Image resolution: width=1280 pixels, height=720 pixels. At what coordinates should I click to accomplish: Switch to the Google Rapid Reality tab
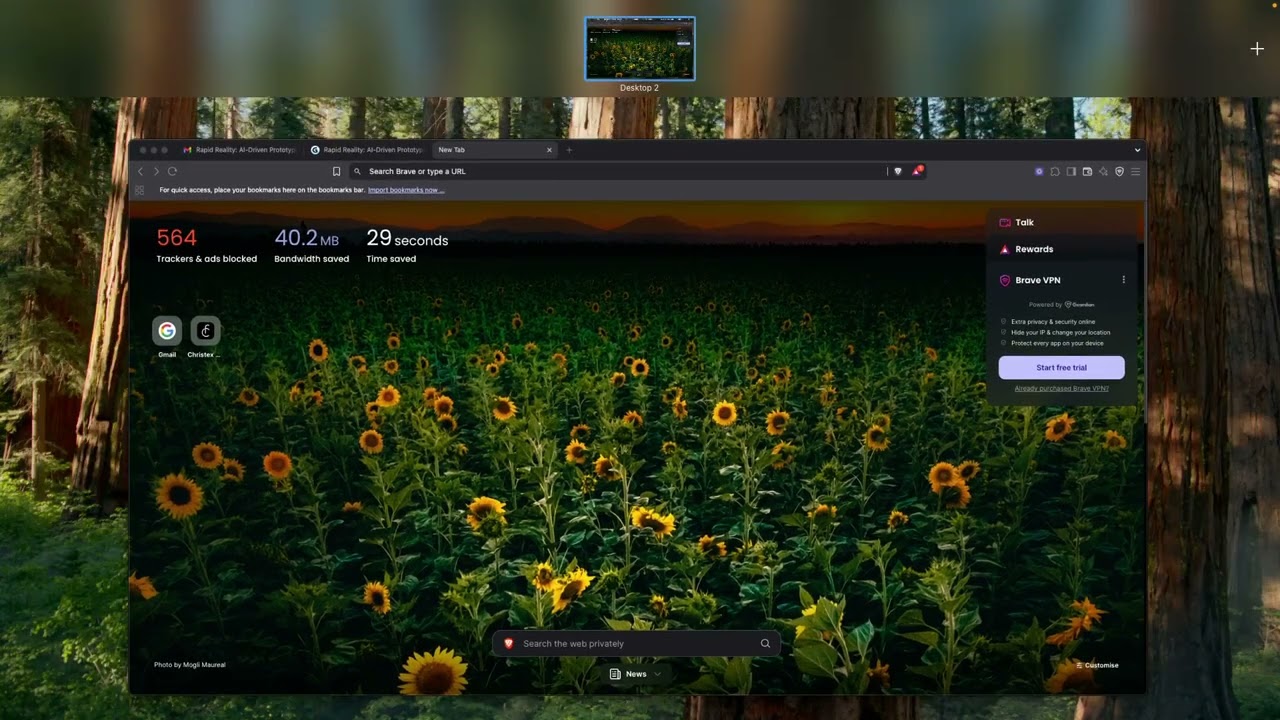(x=367, y=150)
